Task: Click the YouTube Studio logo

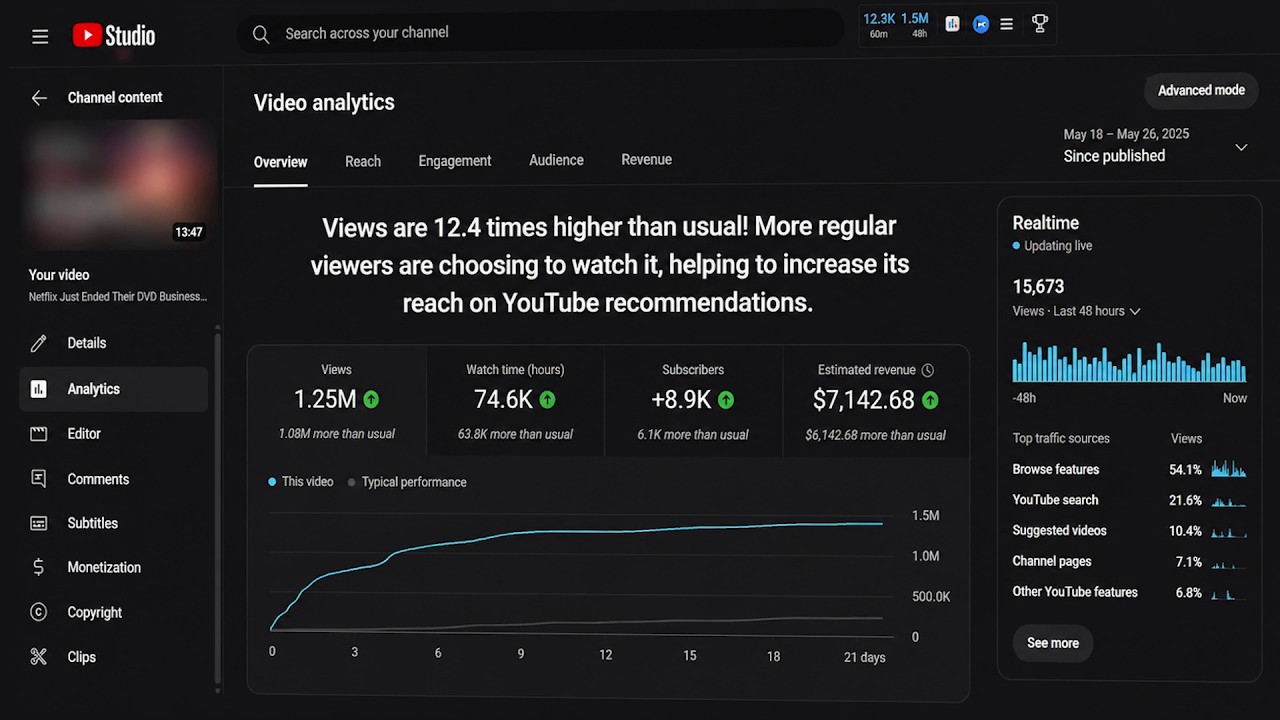Action: click(x=114, y=36)
